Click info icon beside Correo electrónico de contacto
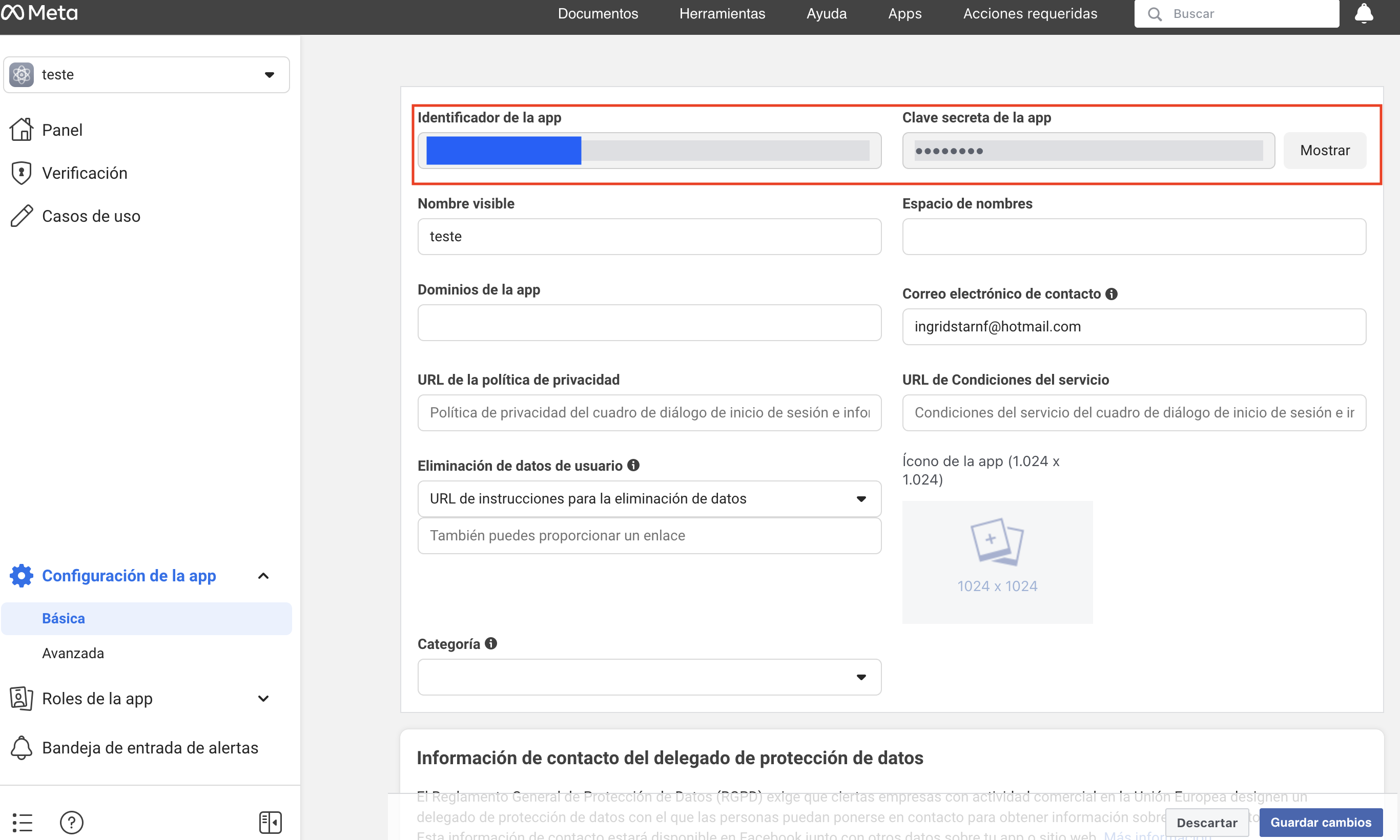1400x840 pixels. coord(1111,294)
